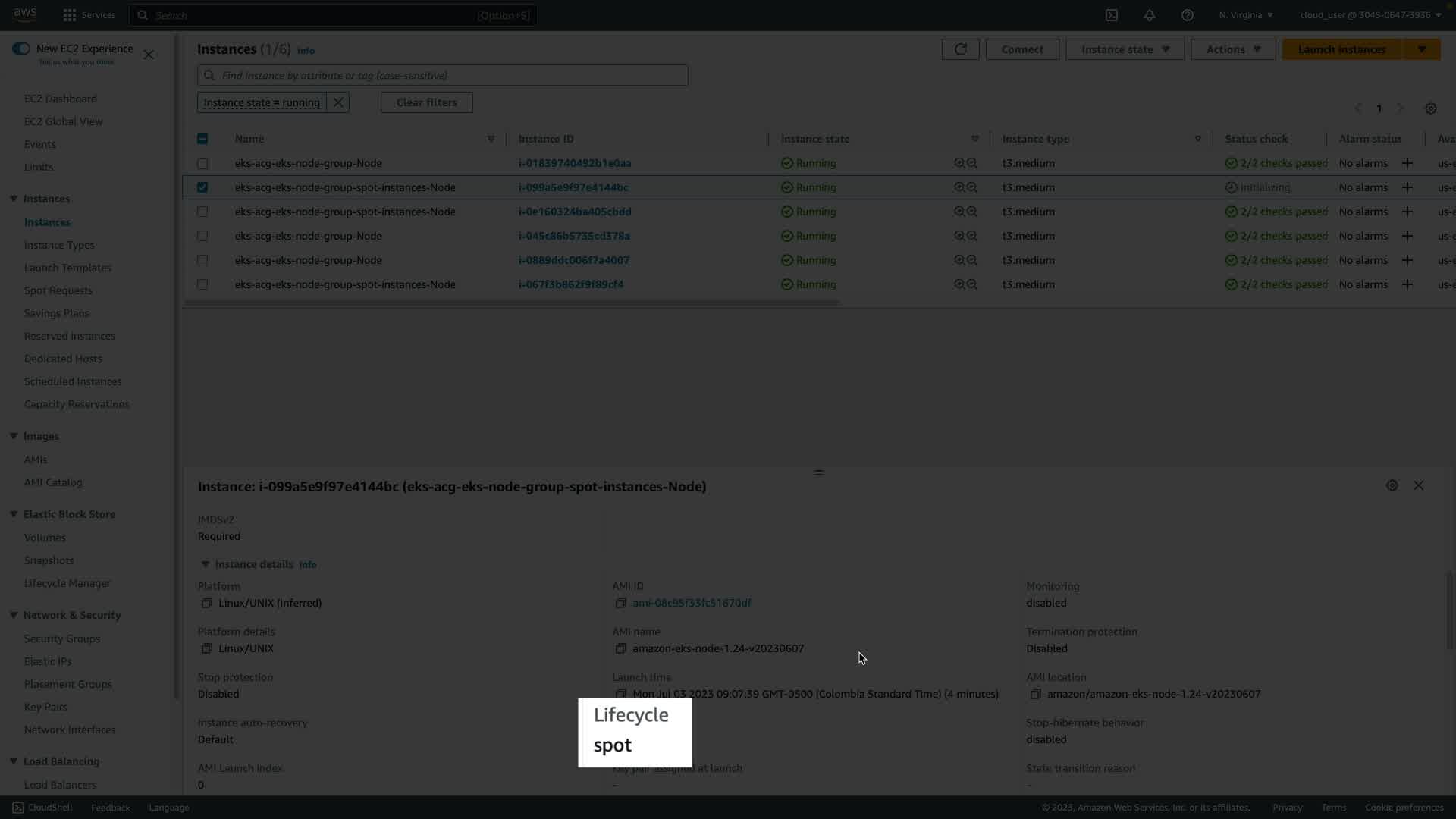Copy the AMI ID using copy icon

coord(620,603)
